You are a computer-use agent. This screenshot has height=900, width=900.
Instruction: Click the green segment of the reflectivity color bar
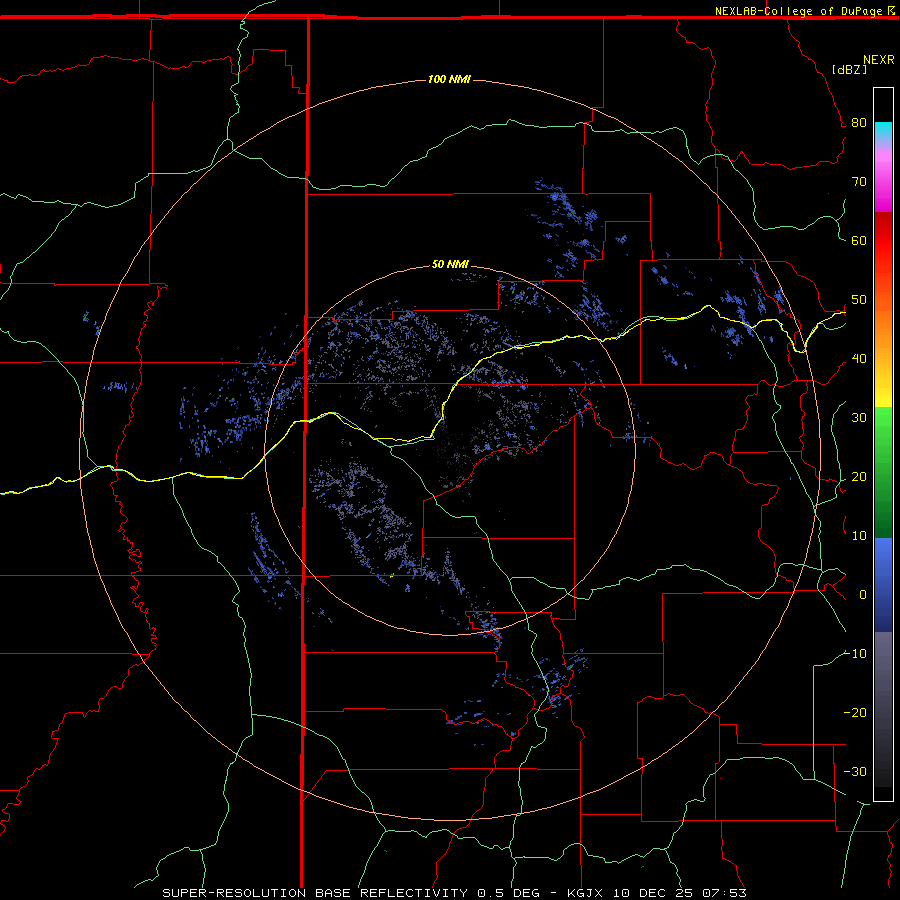pyautogui.click(x=883, y=472)
